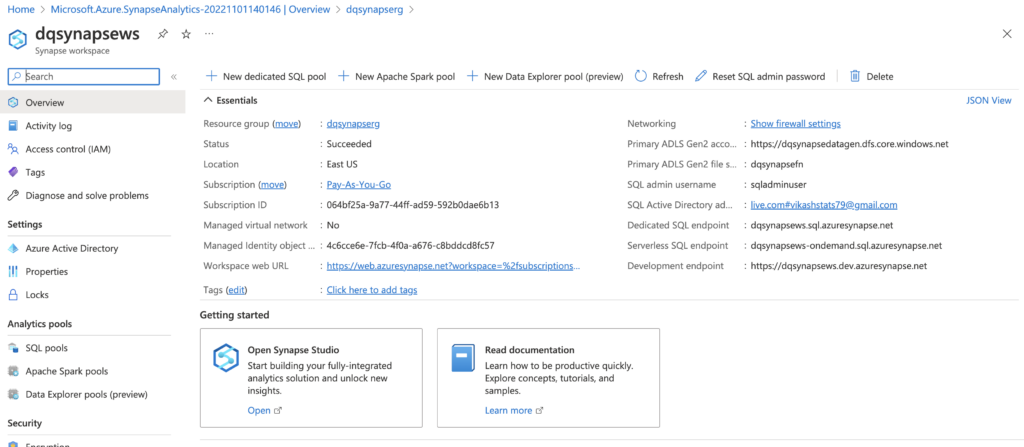Click the Open Synapse Studio tile icon

[226, 358]
